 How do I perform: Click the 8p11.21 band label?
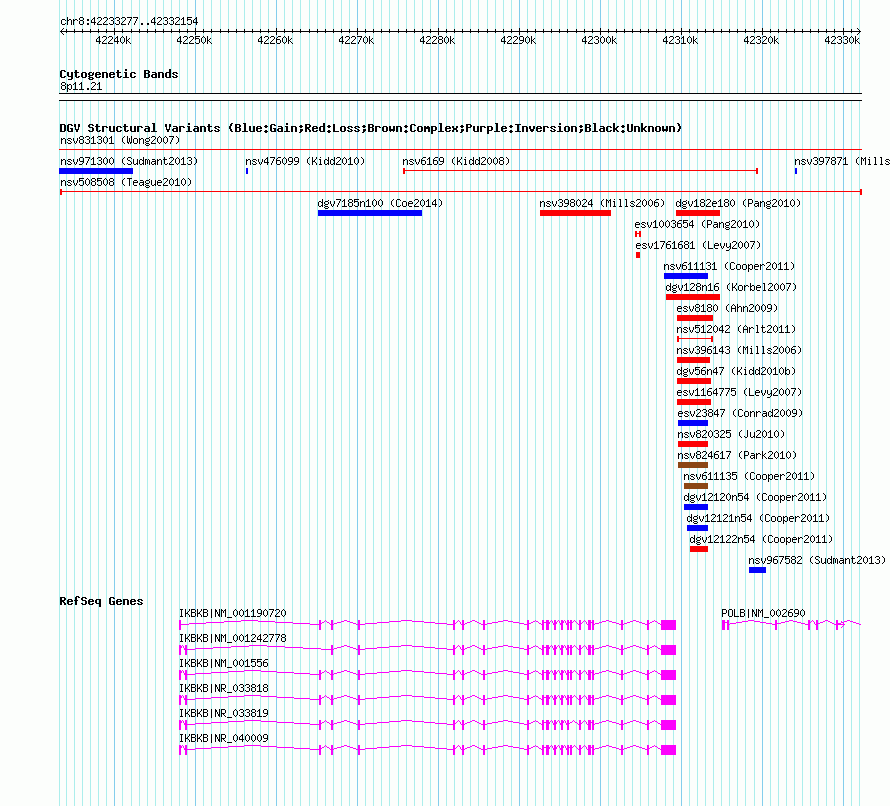click(81, 86)
